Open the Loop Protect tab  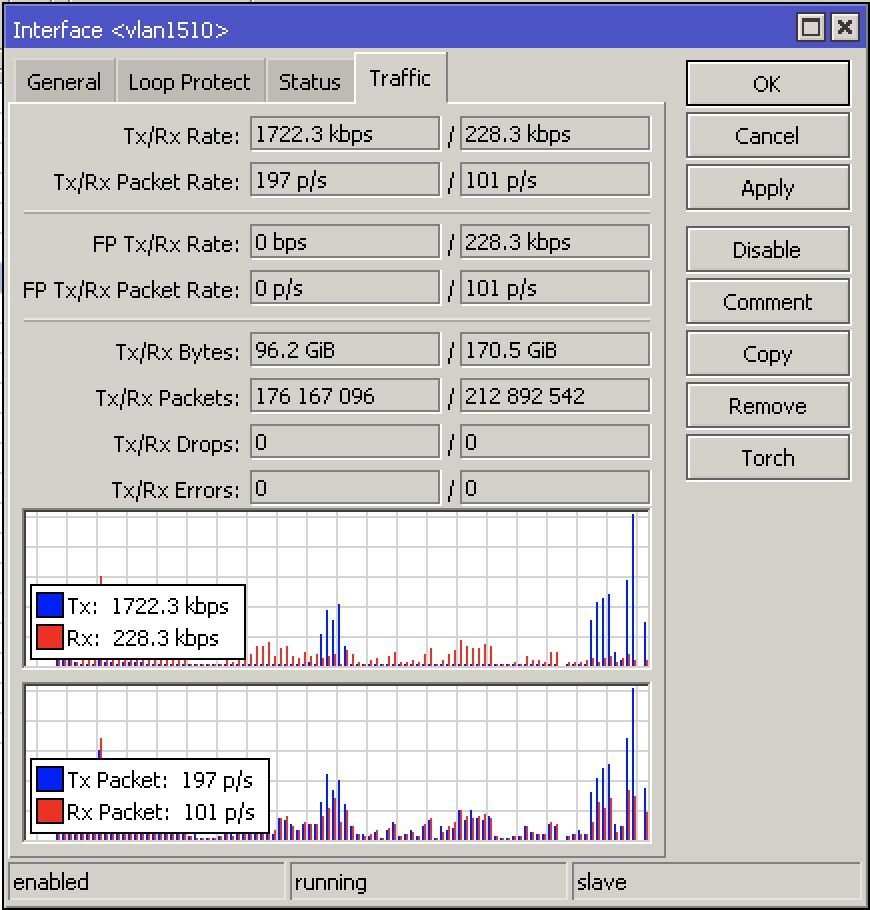[190, 81]
